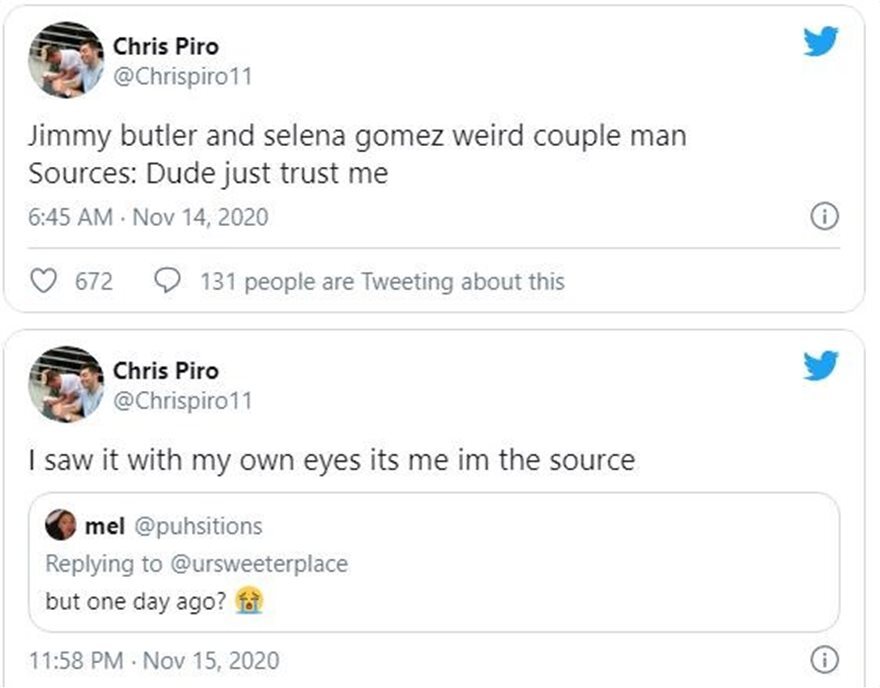
Task: Click the 672 likes count
Action: (x=94, y=282)
